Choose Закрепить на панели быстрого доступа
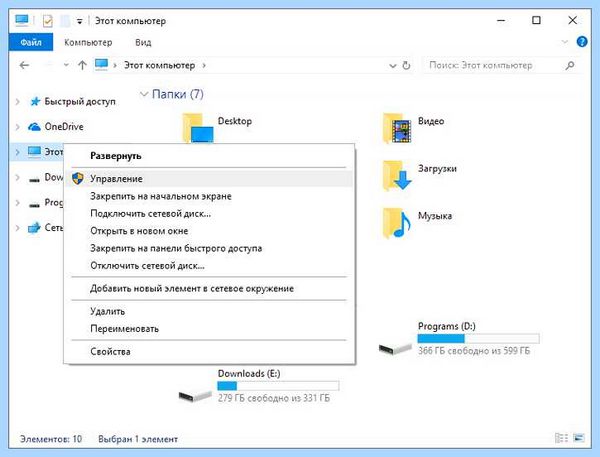The width and height of the screenshot is (600, 457). point(209,248)
